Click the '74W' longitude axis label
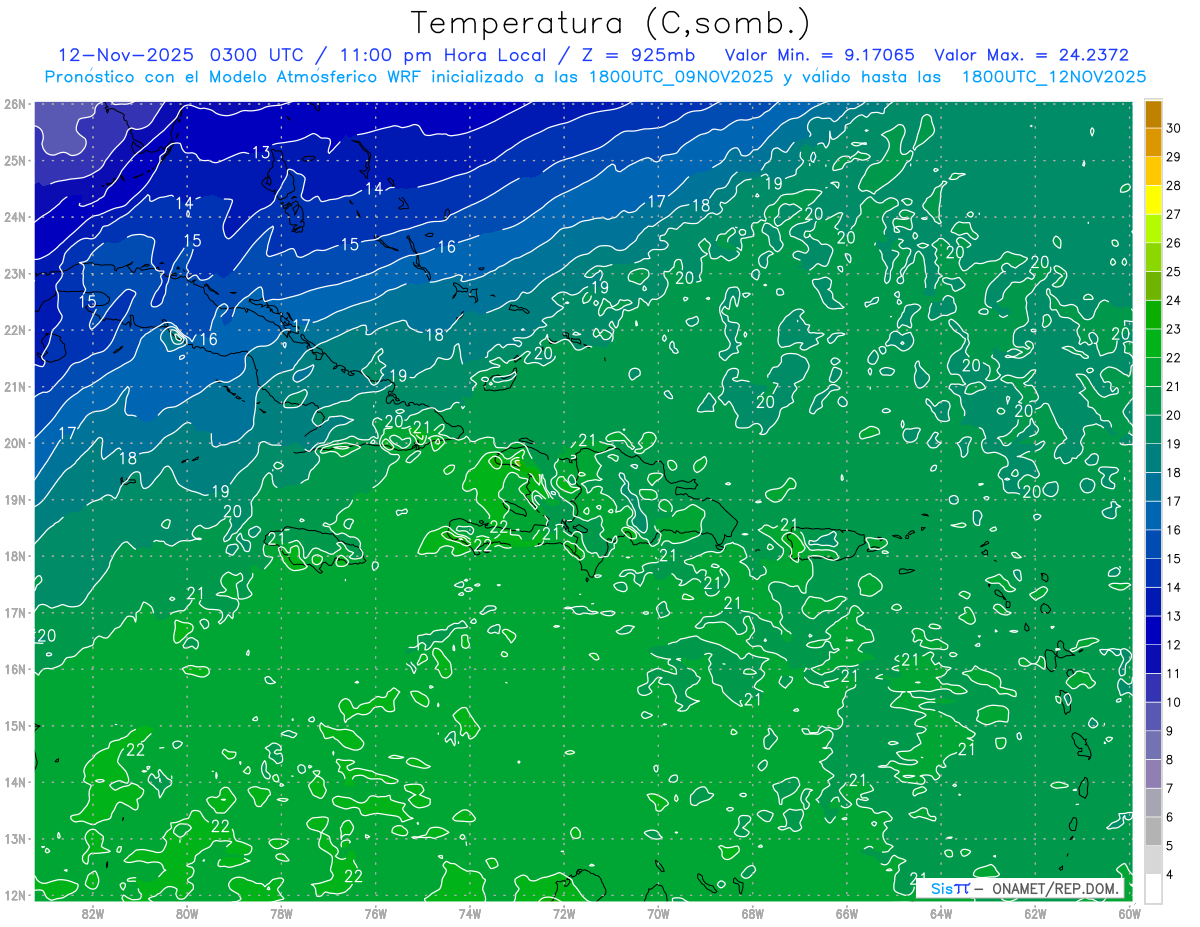Image resolution: width=1200 pixels, height=927 pixels. click(x=470, y=913)
